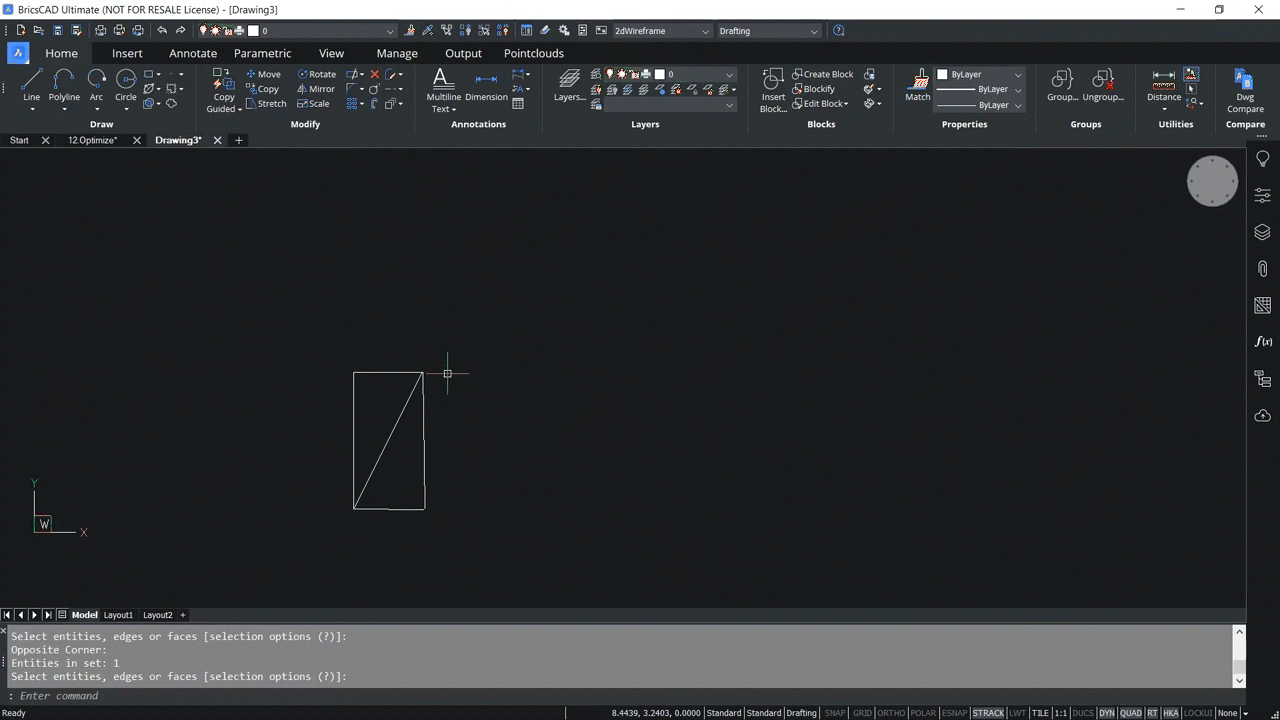Click the Undo arrow in the quick toolbar

point(162,31)
